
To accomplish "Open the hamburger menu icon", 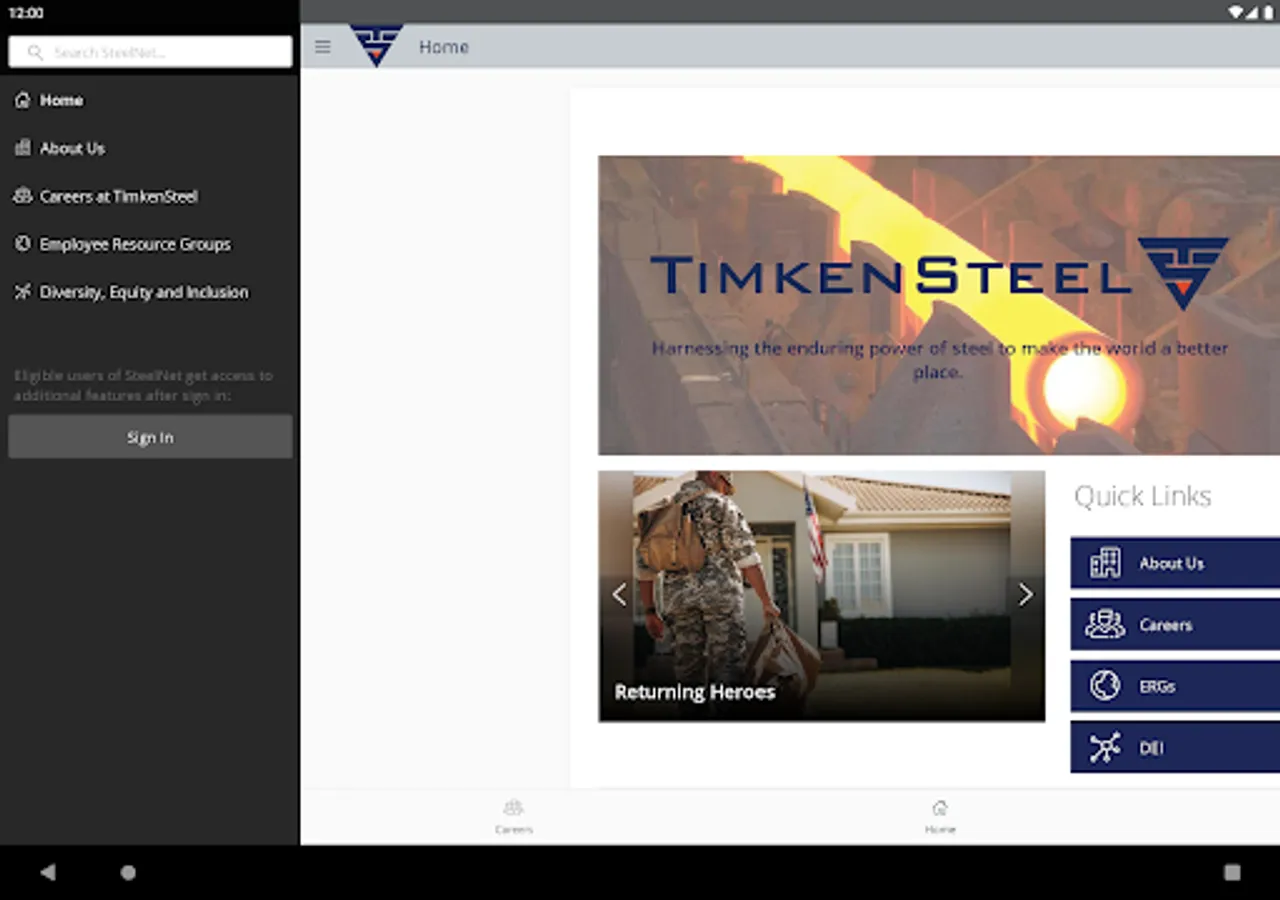I will [322, 47].
